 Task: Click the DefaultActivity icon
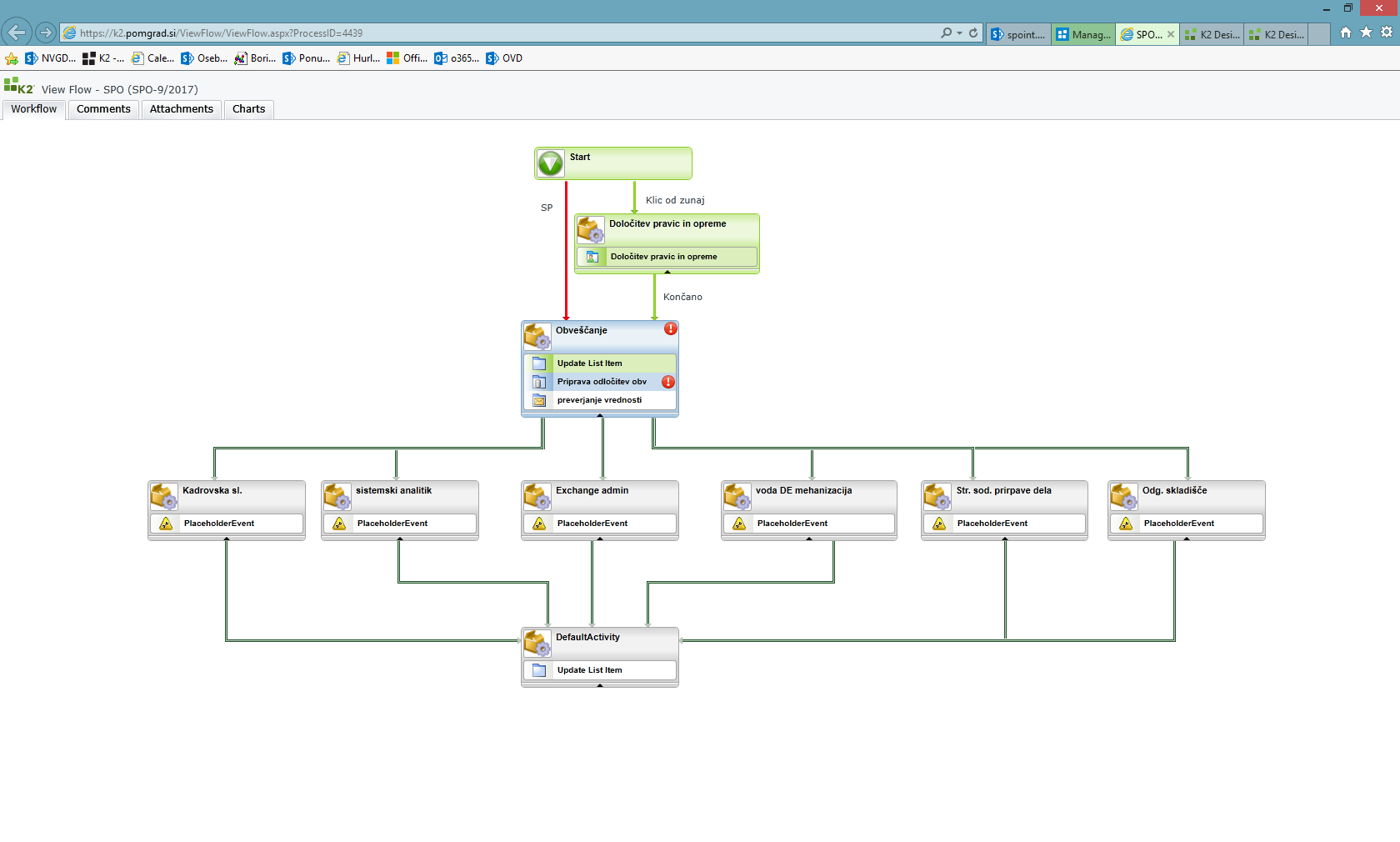(x=537, y=643)
